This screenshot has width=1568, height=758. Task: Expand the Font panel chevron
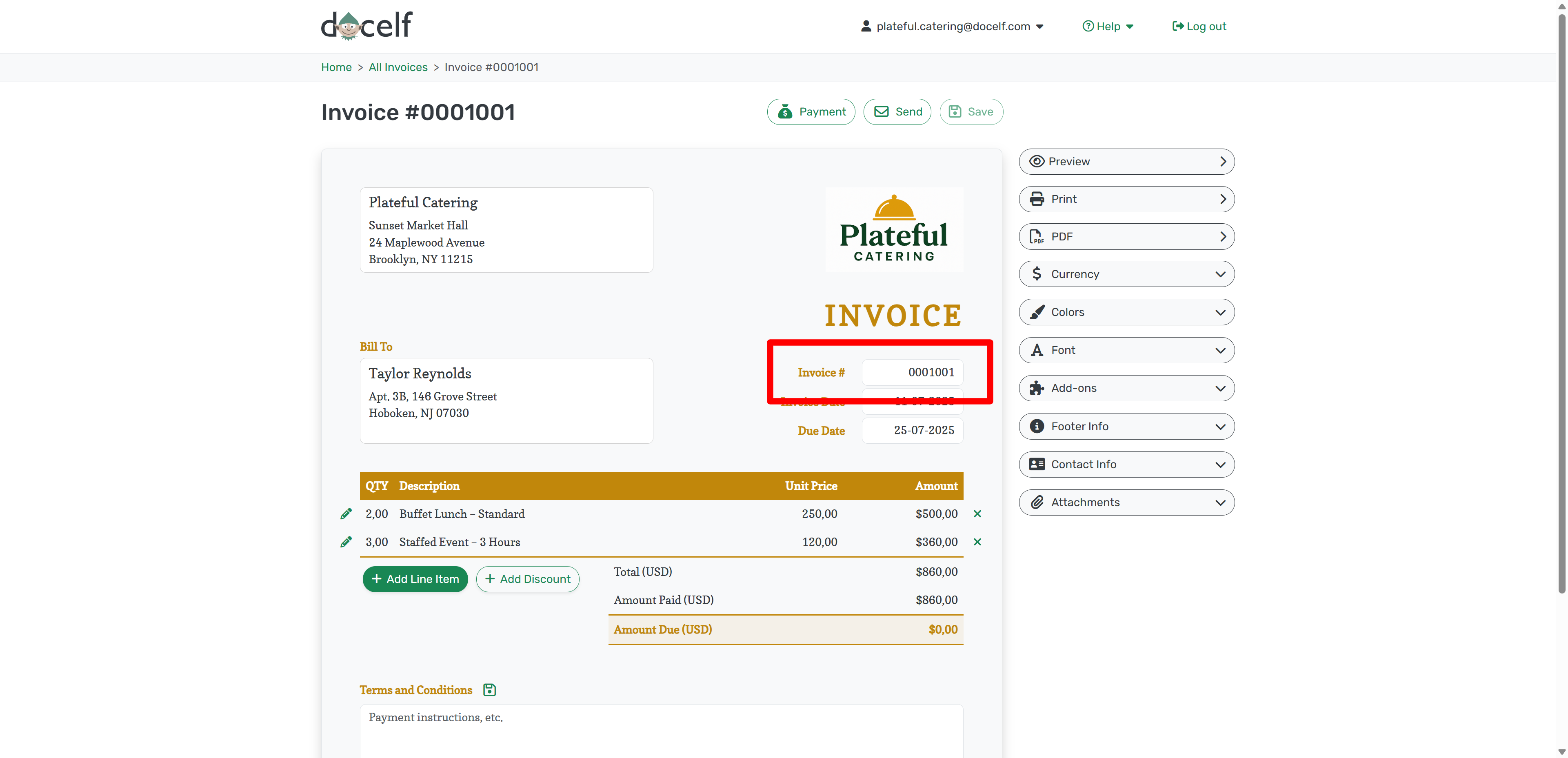1220,350
